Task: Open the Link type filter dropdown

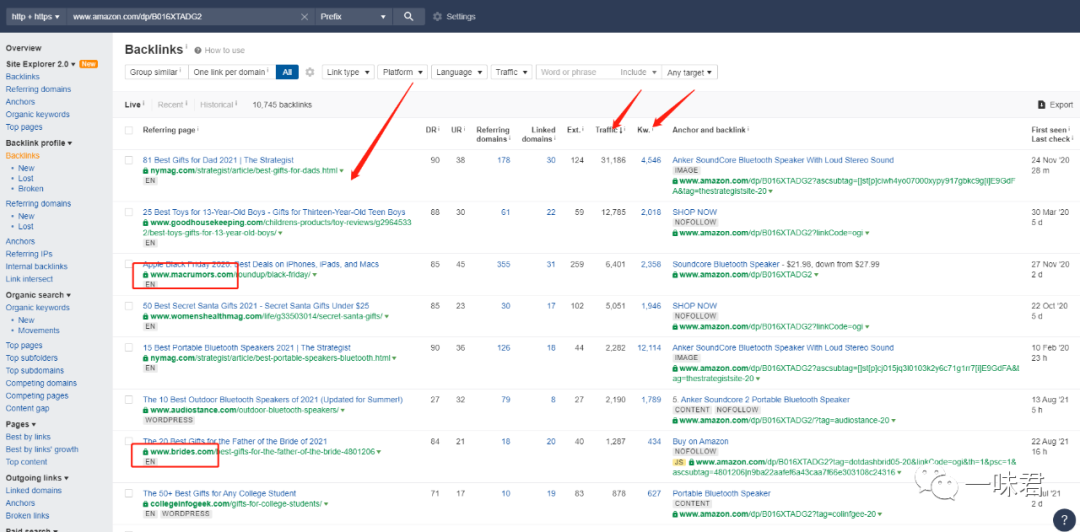Action: pos(348,72)
